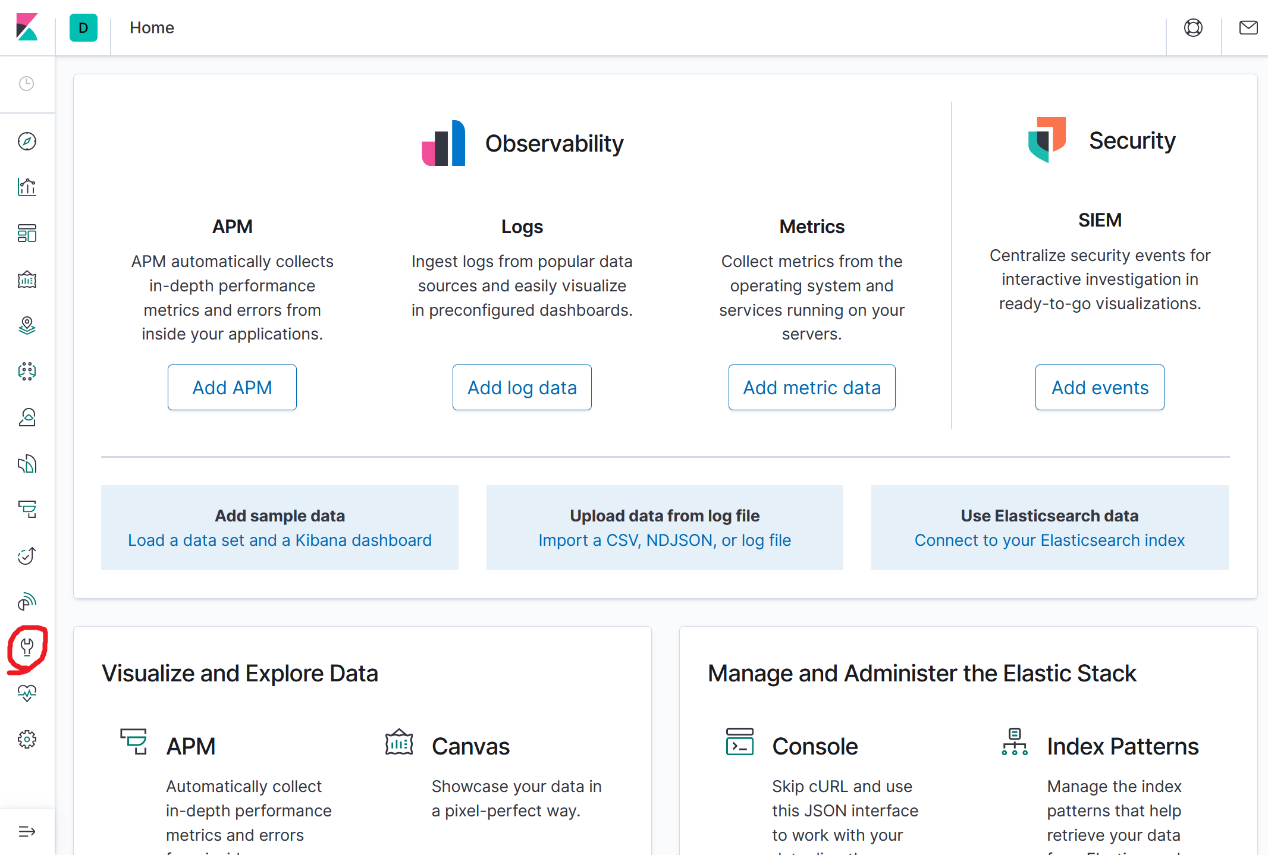
Task: Click the Visualize and Explore Data heading
Action: [240, 673]
